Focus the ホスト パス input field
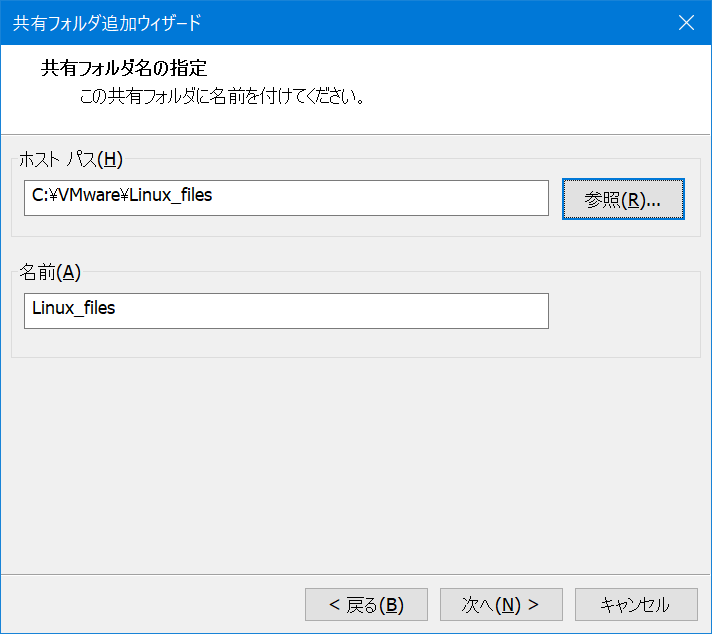The height and width of the screenshot is (634, 712). pyautogui.click(x=286, y=198)
